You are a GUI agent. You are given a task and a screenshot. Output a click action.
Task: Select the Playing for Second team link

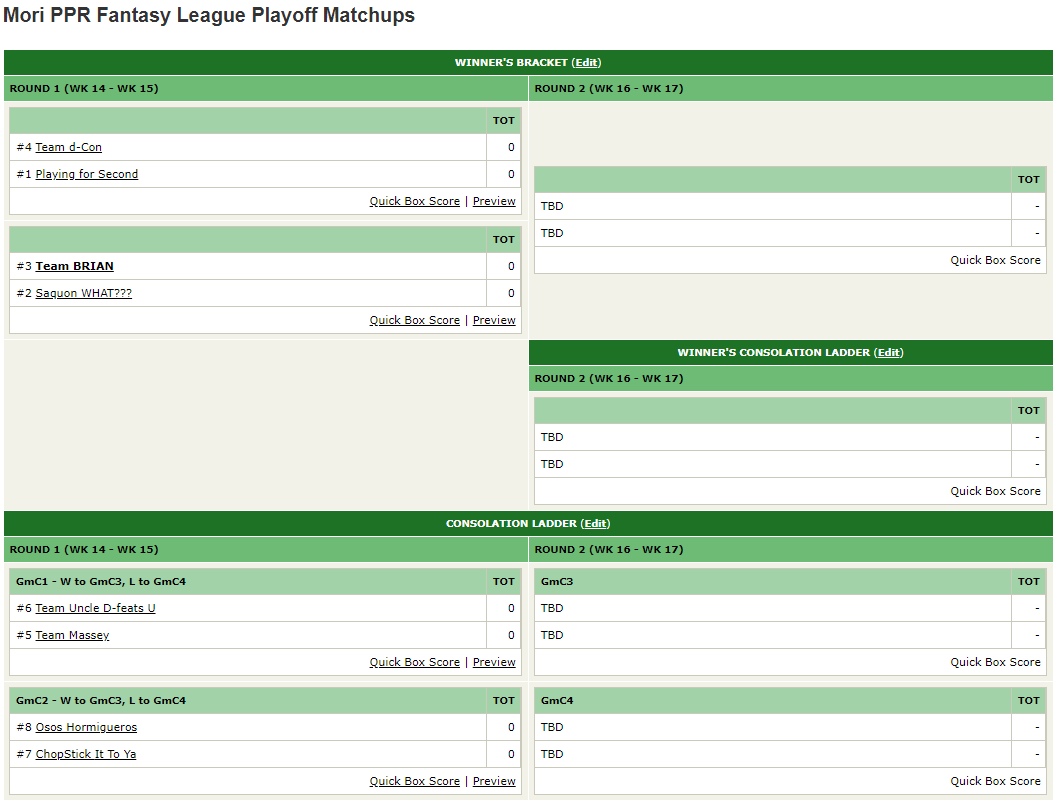pos(87,175)
